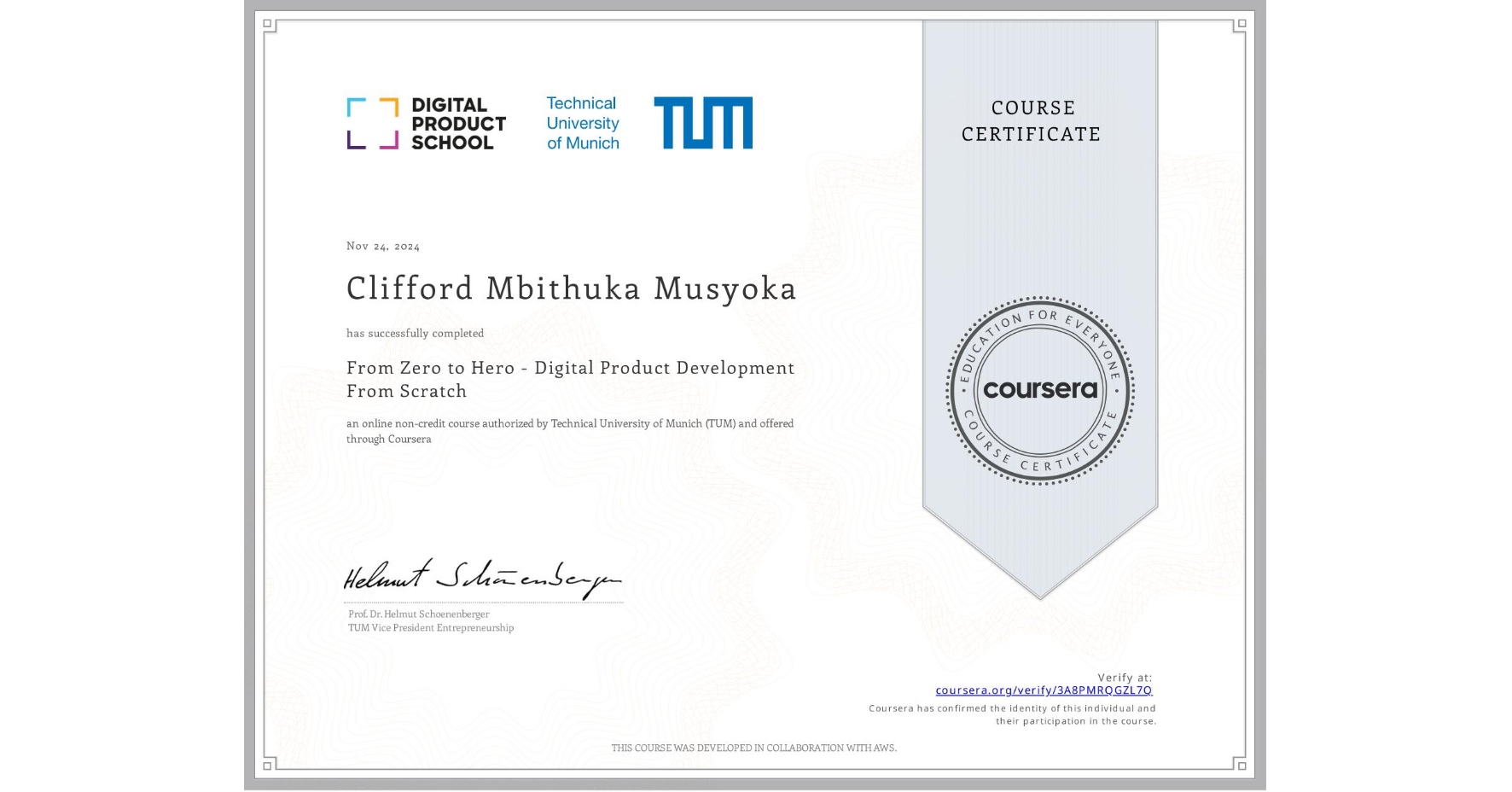Select the 'has successfully completed' line
This screenshot has width=1512, height=792.
click(x=416, y=334)
